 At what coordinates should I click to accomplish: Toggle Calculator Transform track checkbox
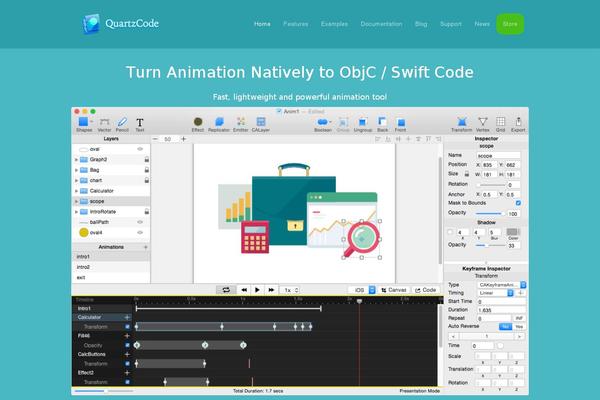click(x=127, y=327)
